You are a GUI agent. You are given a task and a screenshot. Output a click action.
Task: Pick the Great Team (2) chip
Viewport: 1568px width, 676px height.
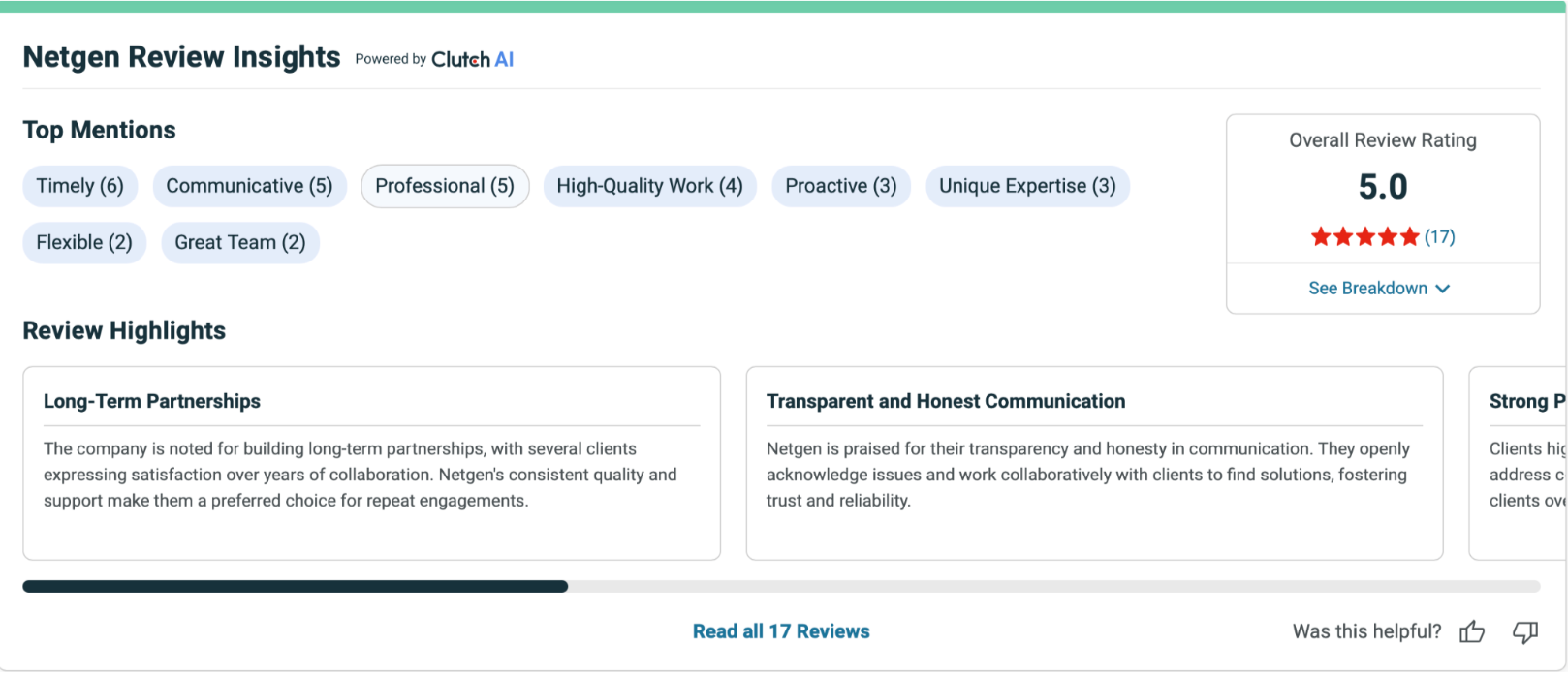(240, 242)
